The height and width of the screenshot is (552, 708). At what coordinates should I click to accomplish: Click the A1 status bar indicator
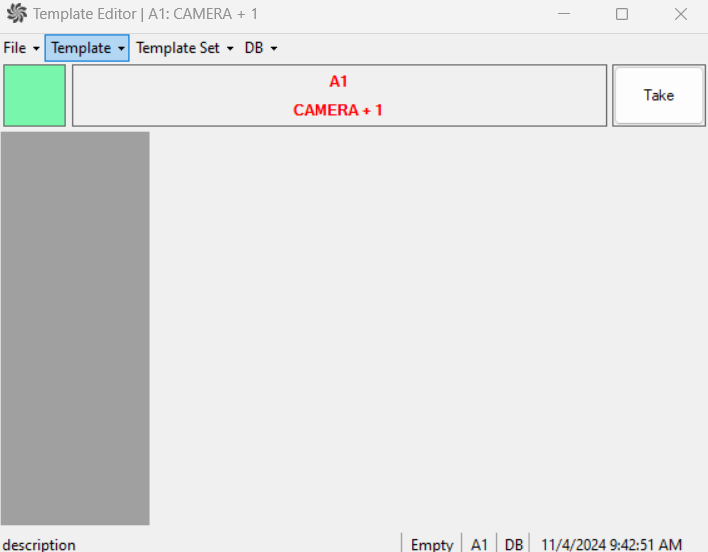479,544
